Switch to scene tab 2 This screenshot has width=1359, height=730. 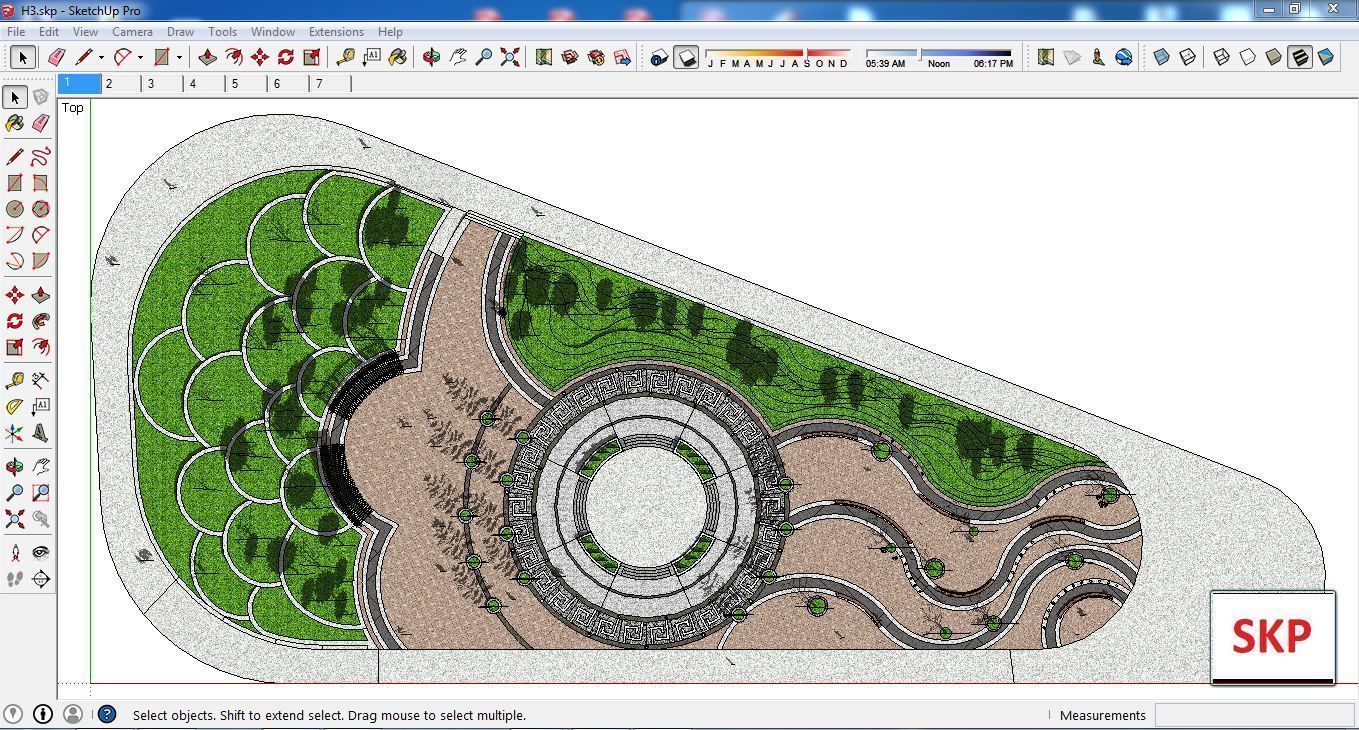point(121,84)
